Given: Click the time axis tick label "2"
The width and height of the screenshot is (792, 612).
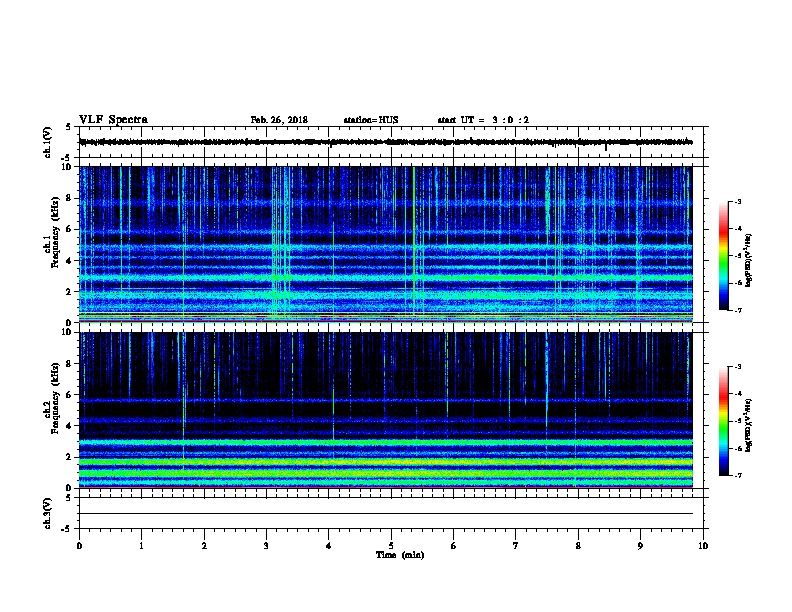Looking at the screenshot, I should (204, 545).
